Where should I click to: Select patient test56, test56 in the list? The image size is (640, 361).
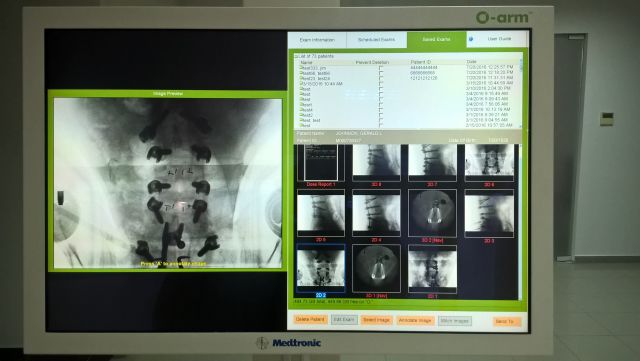(317, 73)
